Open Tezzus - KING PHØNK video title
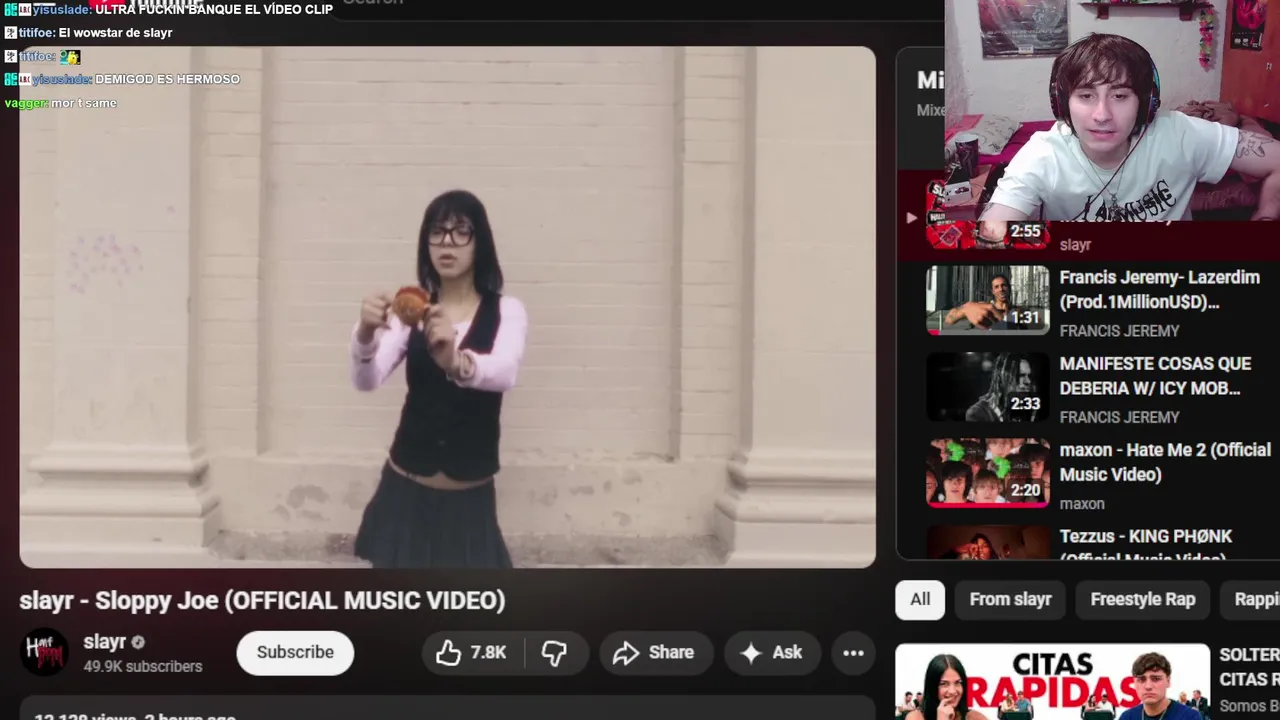1280x720 pixels. [1146, 545]
